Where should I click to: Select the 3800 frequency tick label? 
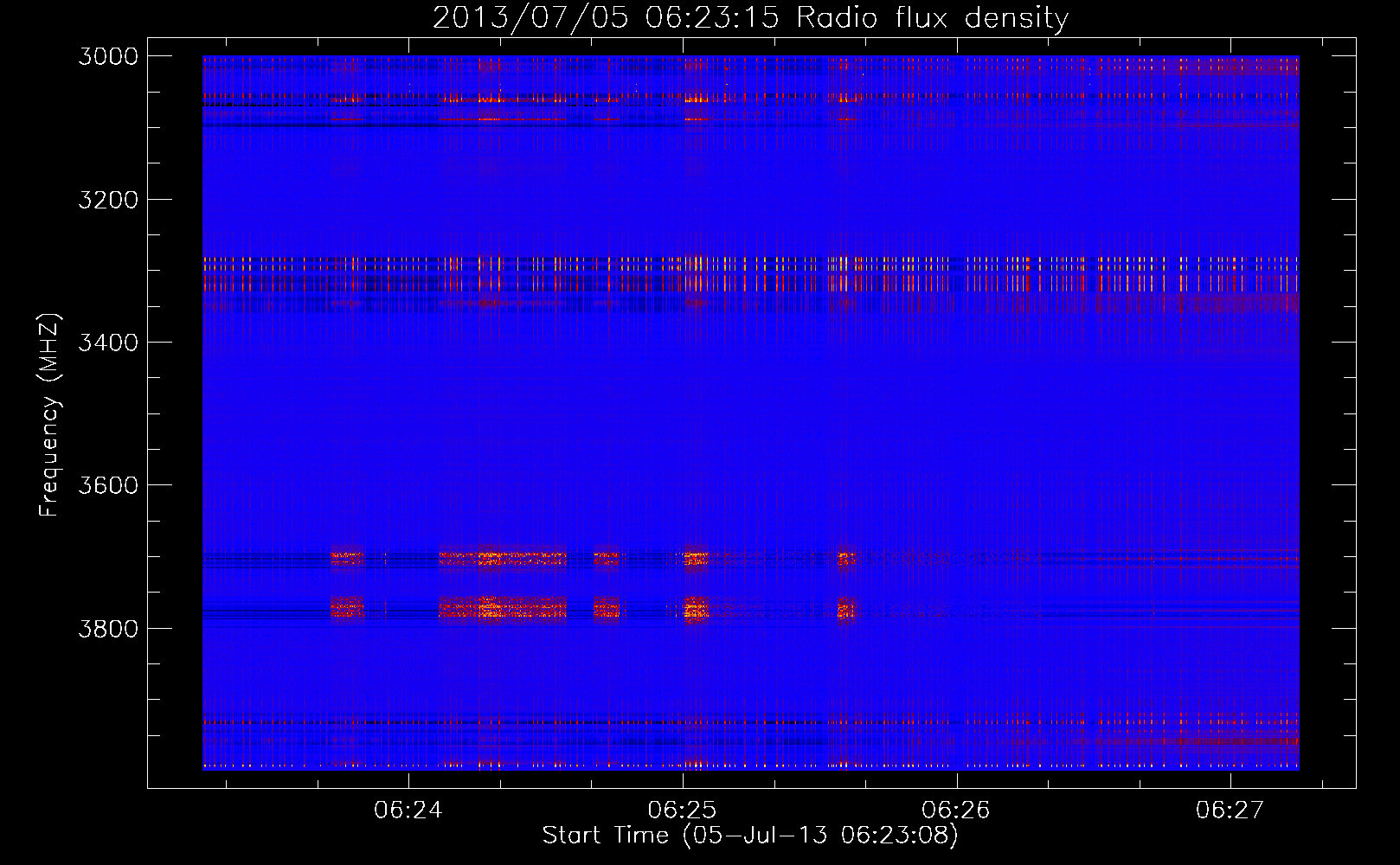pyautogui.click(x=108, y=628)
